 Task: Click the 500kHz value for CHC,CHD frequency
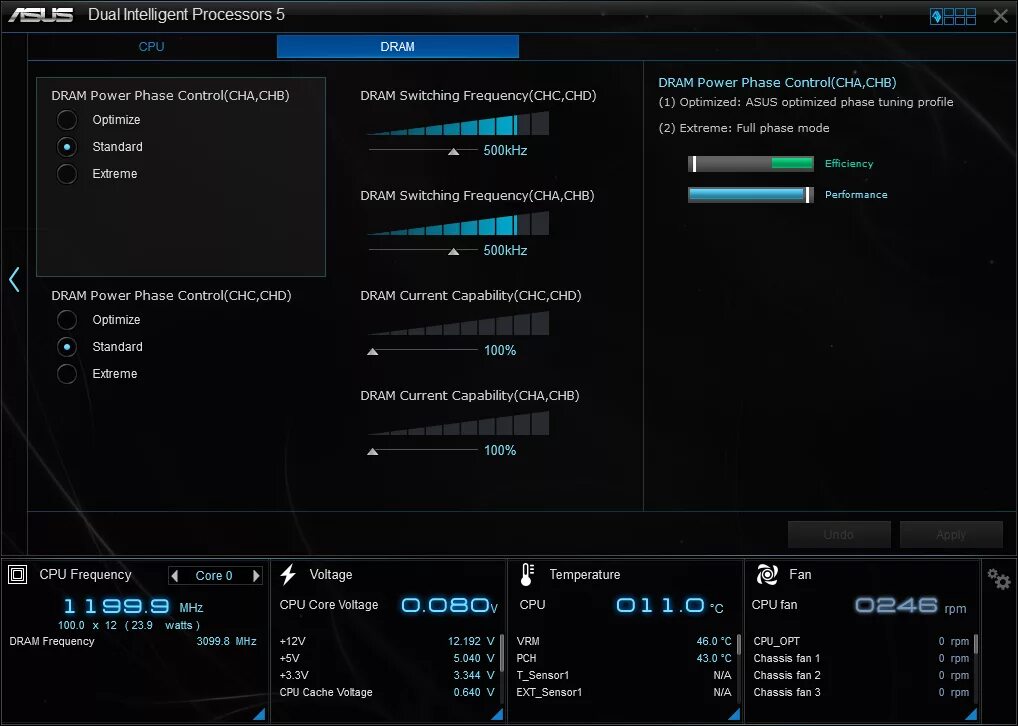[505, 151]
